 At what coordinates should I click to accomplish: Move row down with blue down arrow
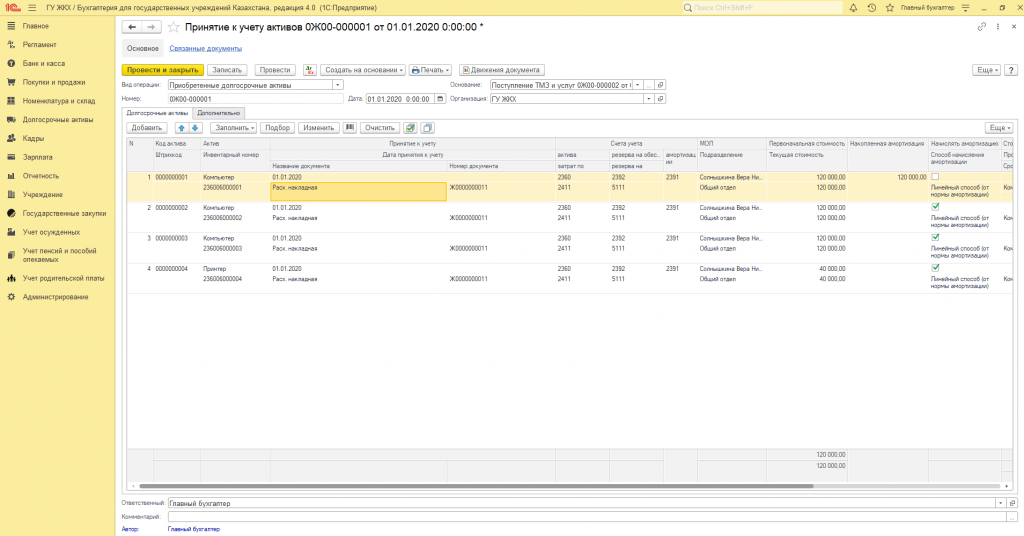click(x=196, y=128)
